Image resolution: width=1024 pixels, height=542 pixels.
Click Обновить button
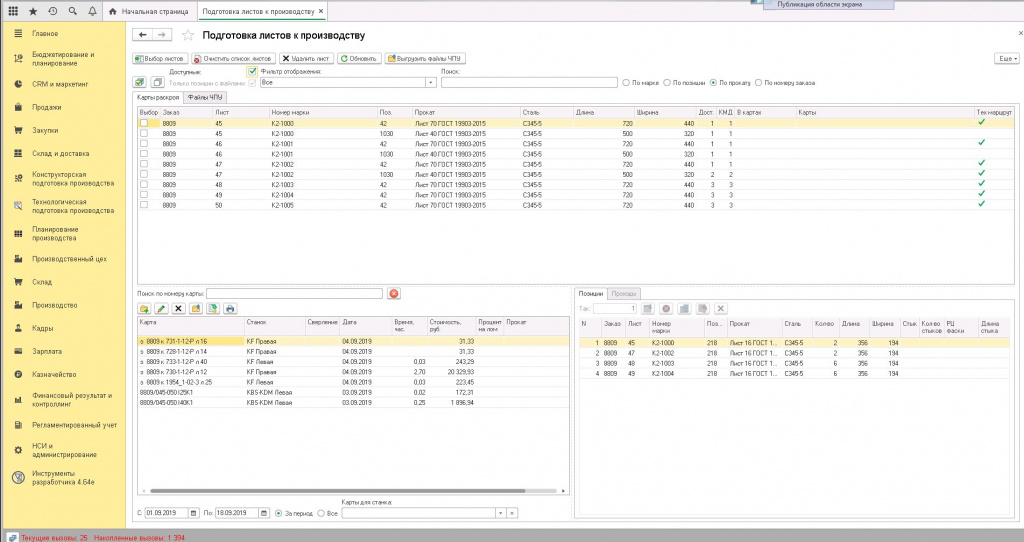pos(359,58)
